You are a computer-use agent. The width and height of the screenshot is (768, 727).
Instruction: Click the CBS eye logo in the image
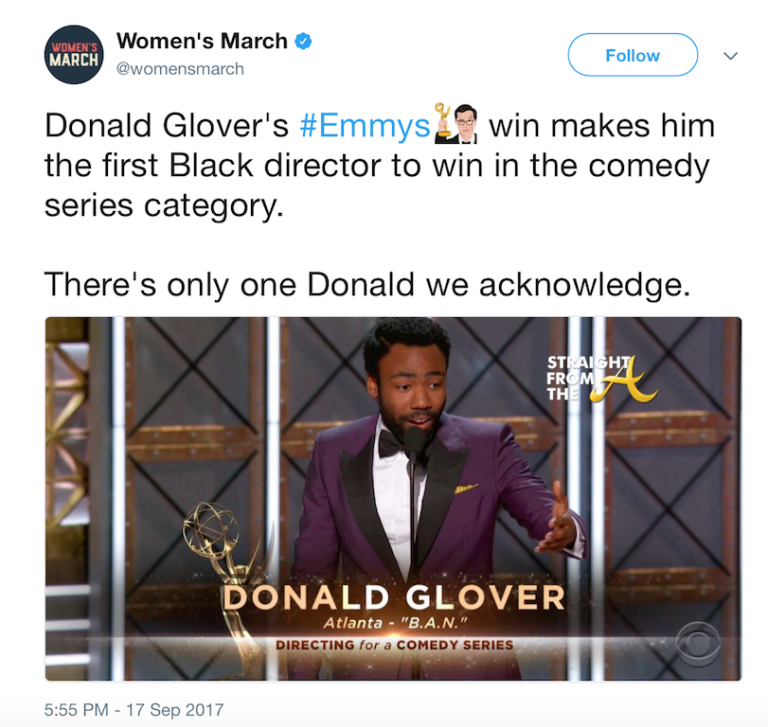696,639
